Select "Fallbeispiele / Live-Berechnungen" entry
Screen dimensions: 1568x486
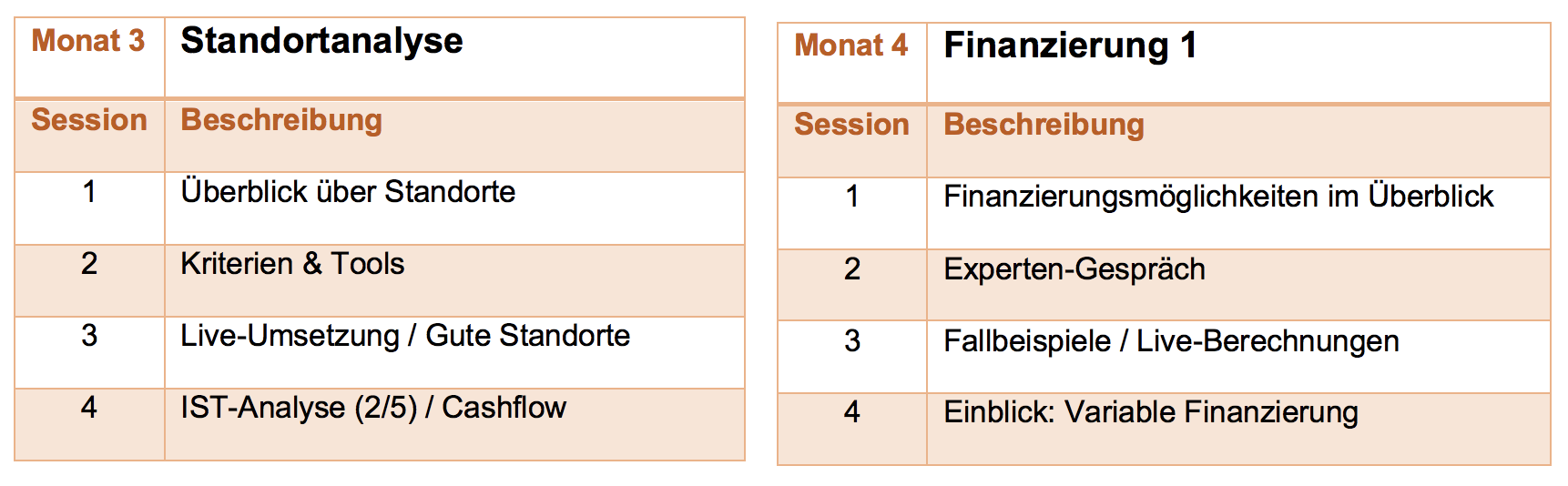(x=1171, y=341)
